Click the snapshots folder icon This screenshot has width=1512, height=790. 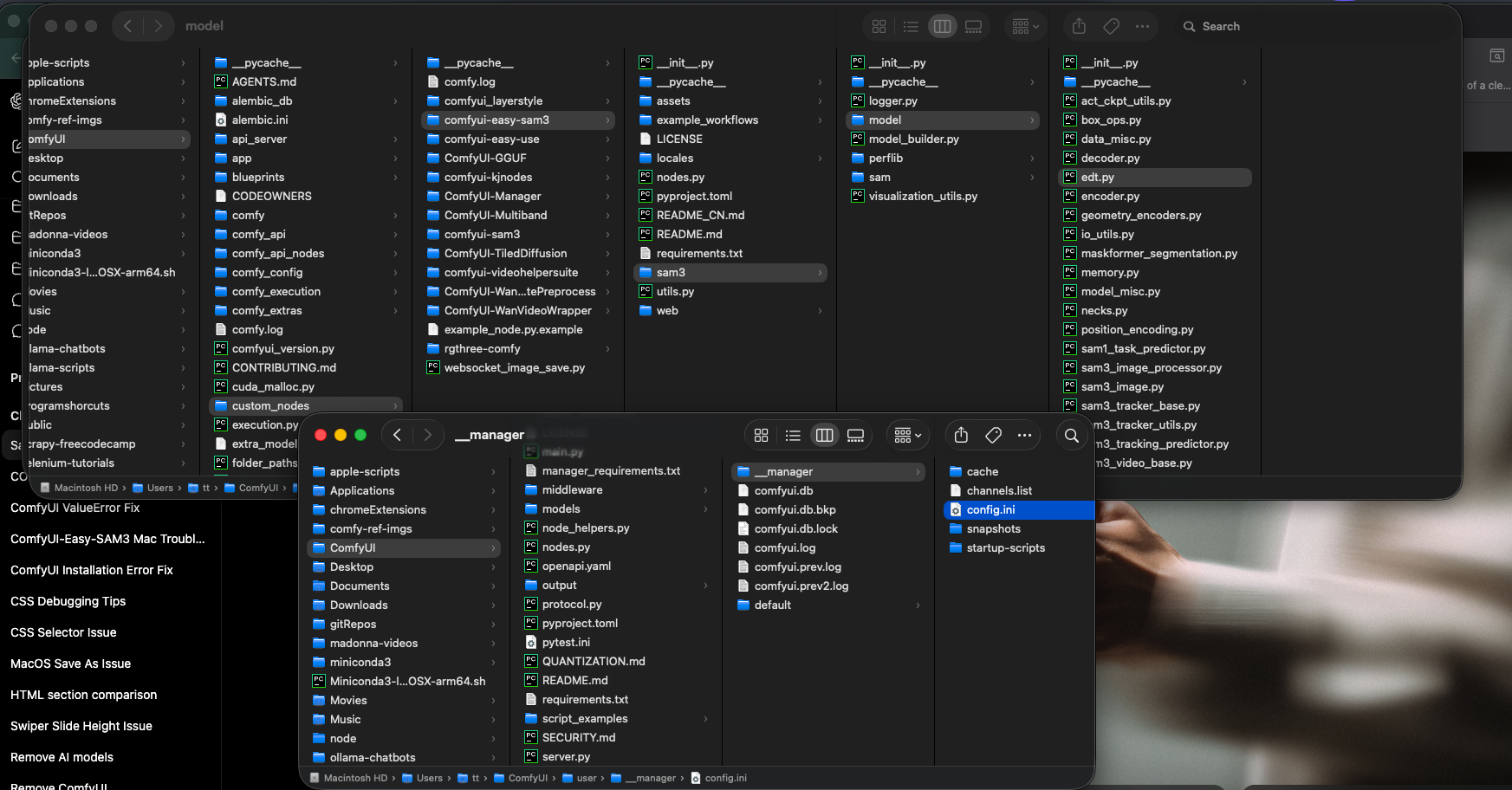pos(956,528)
